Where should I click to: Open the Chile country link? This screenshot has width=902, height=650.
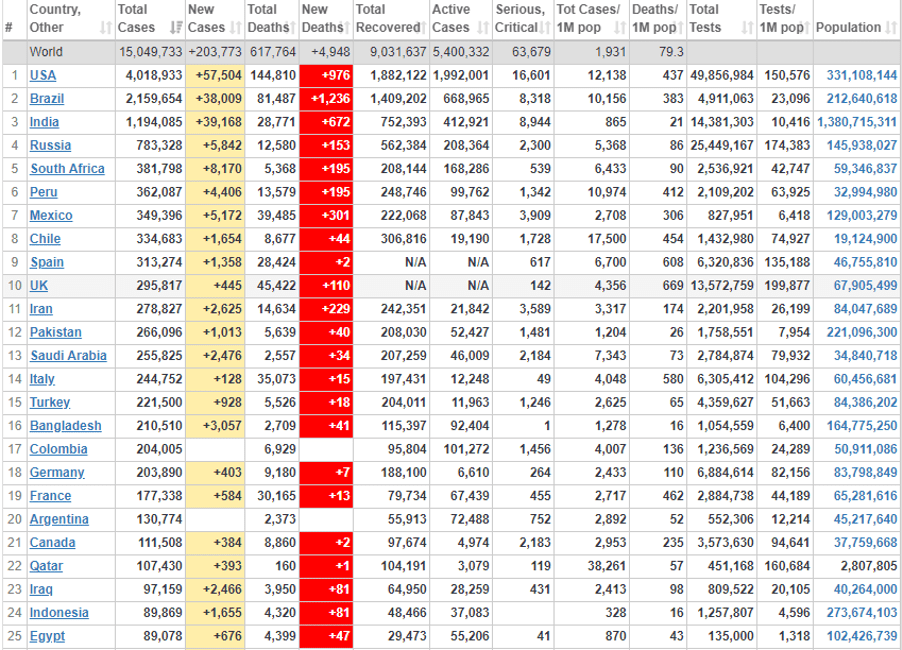coord(45,239)
